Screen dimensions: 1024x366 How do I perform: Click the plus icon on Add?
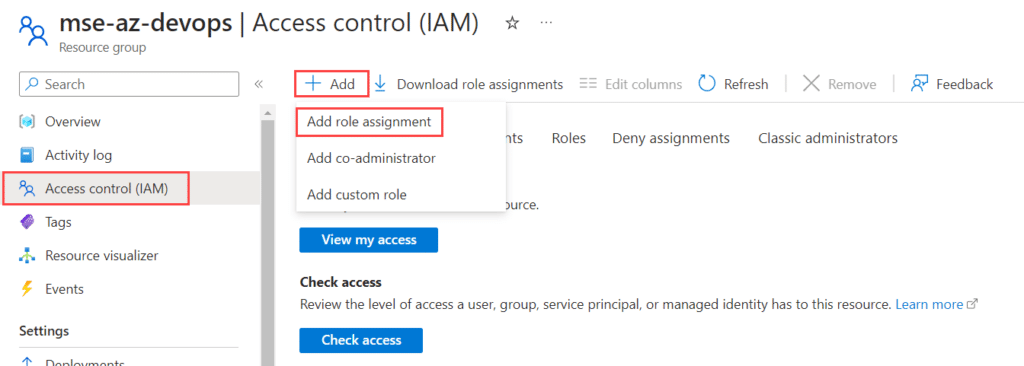pos(313,84)
